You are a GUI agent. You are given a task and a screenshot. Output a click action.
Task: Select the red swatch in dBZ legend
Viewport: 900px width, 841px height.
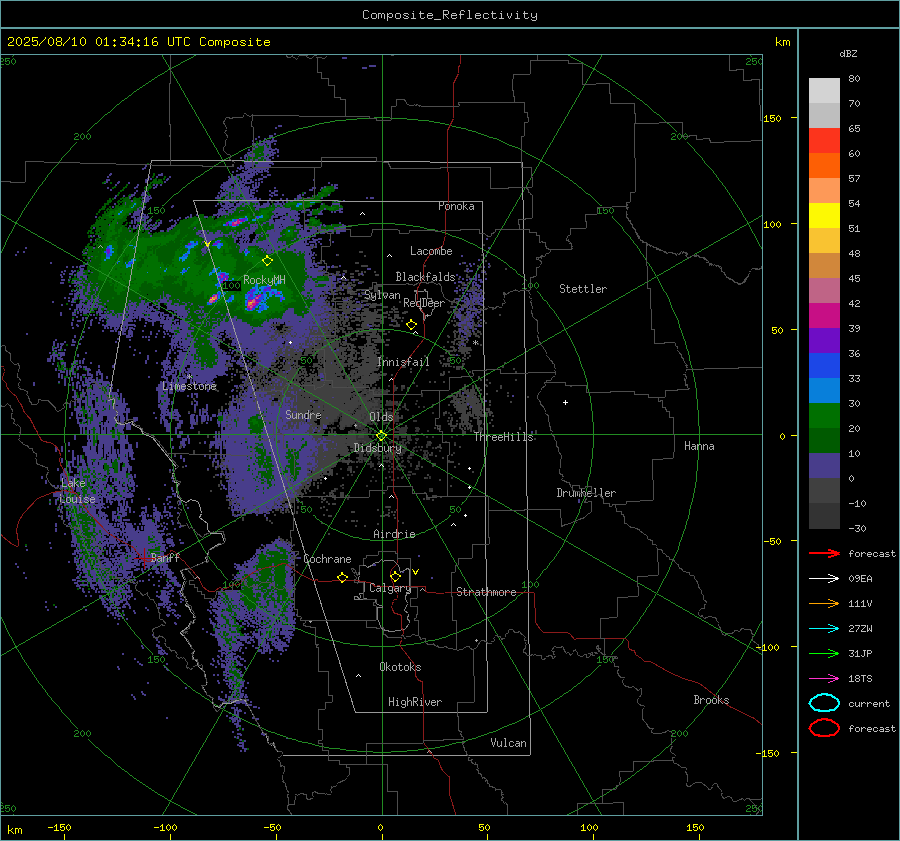824,141
